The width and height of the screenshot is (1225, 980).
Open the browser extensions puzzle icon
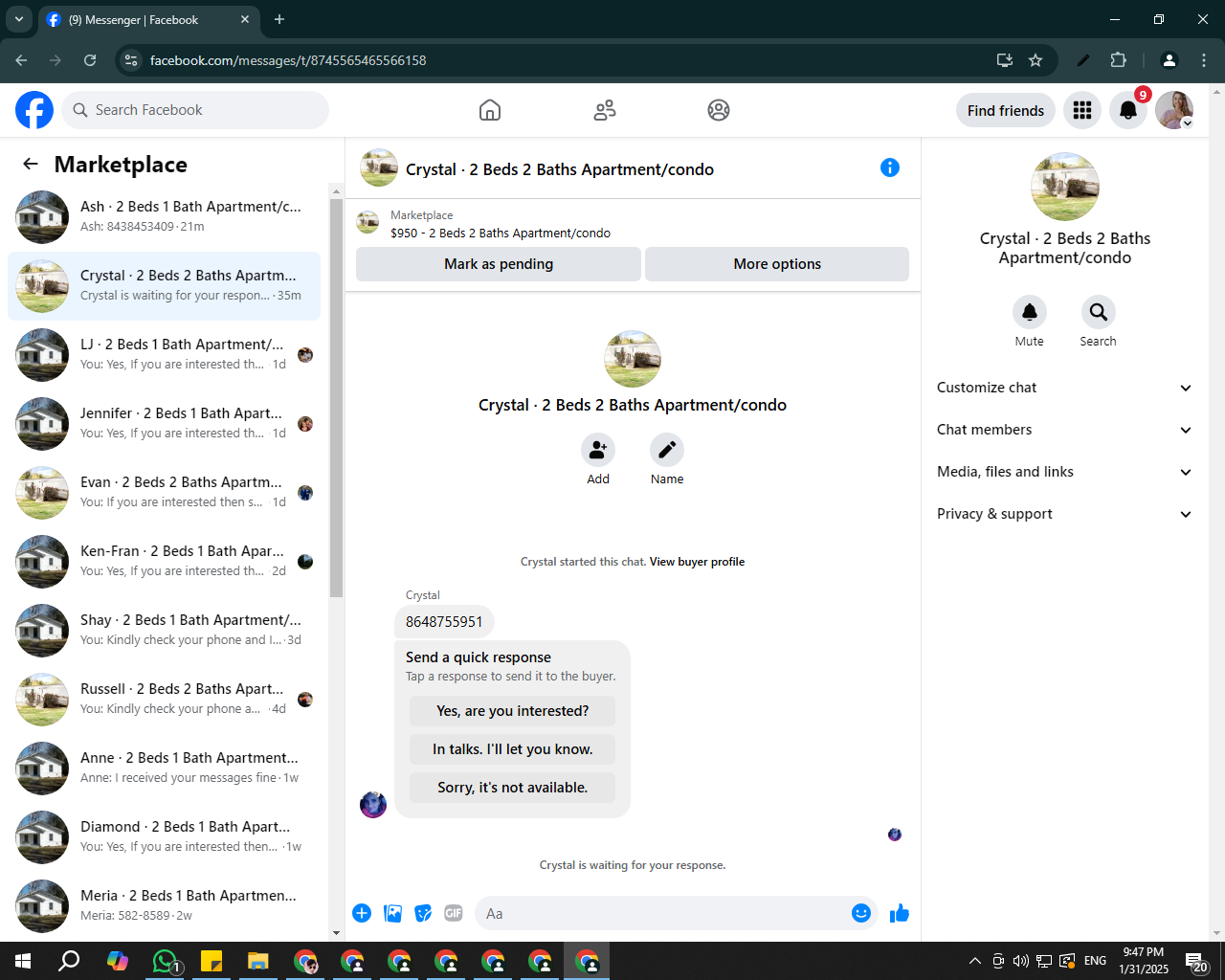1119,60
